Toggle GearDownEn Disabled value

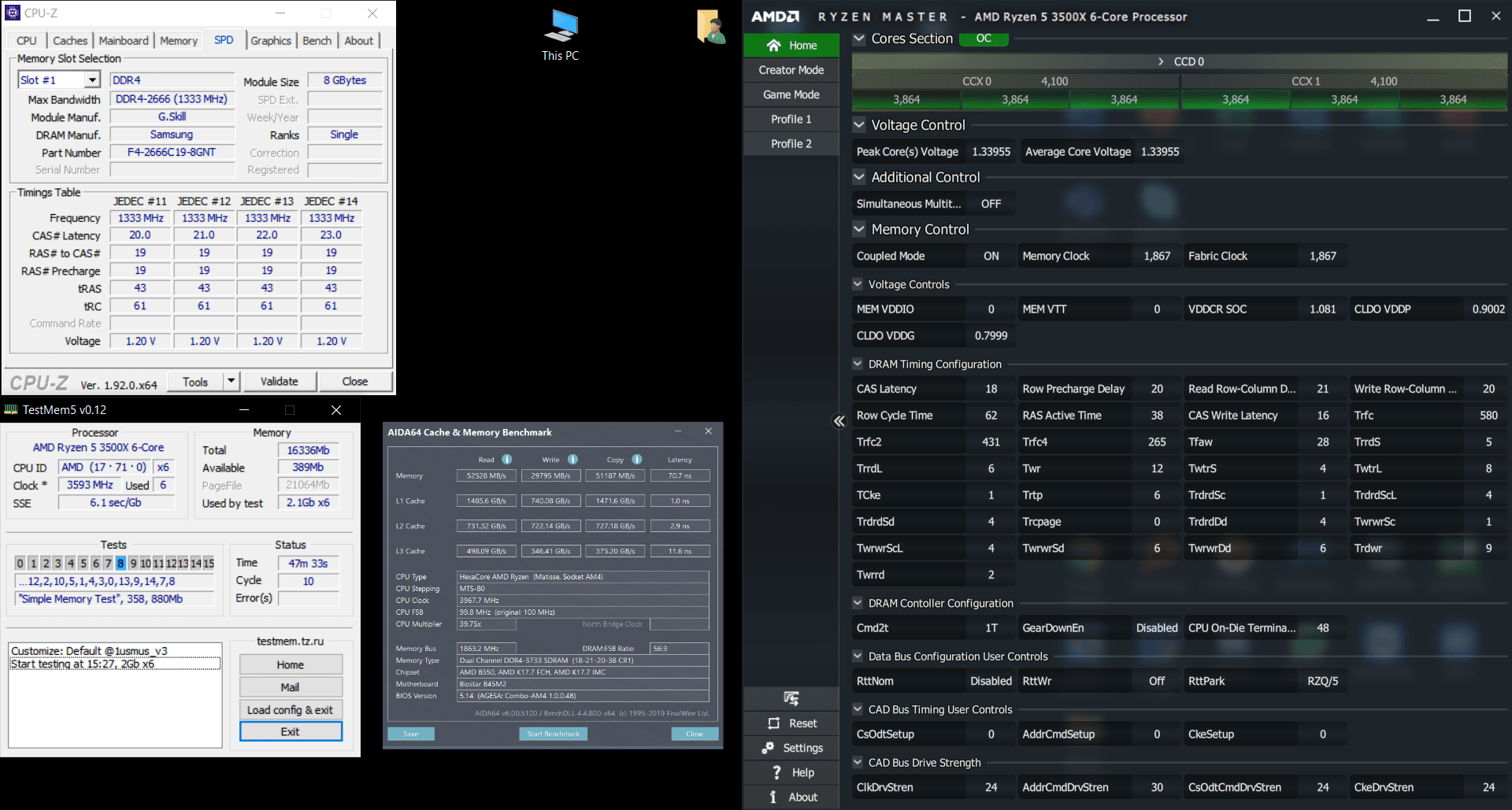coord(1157,628)
